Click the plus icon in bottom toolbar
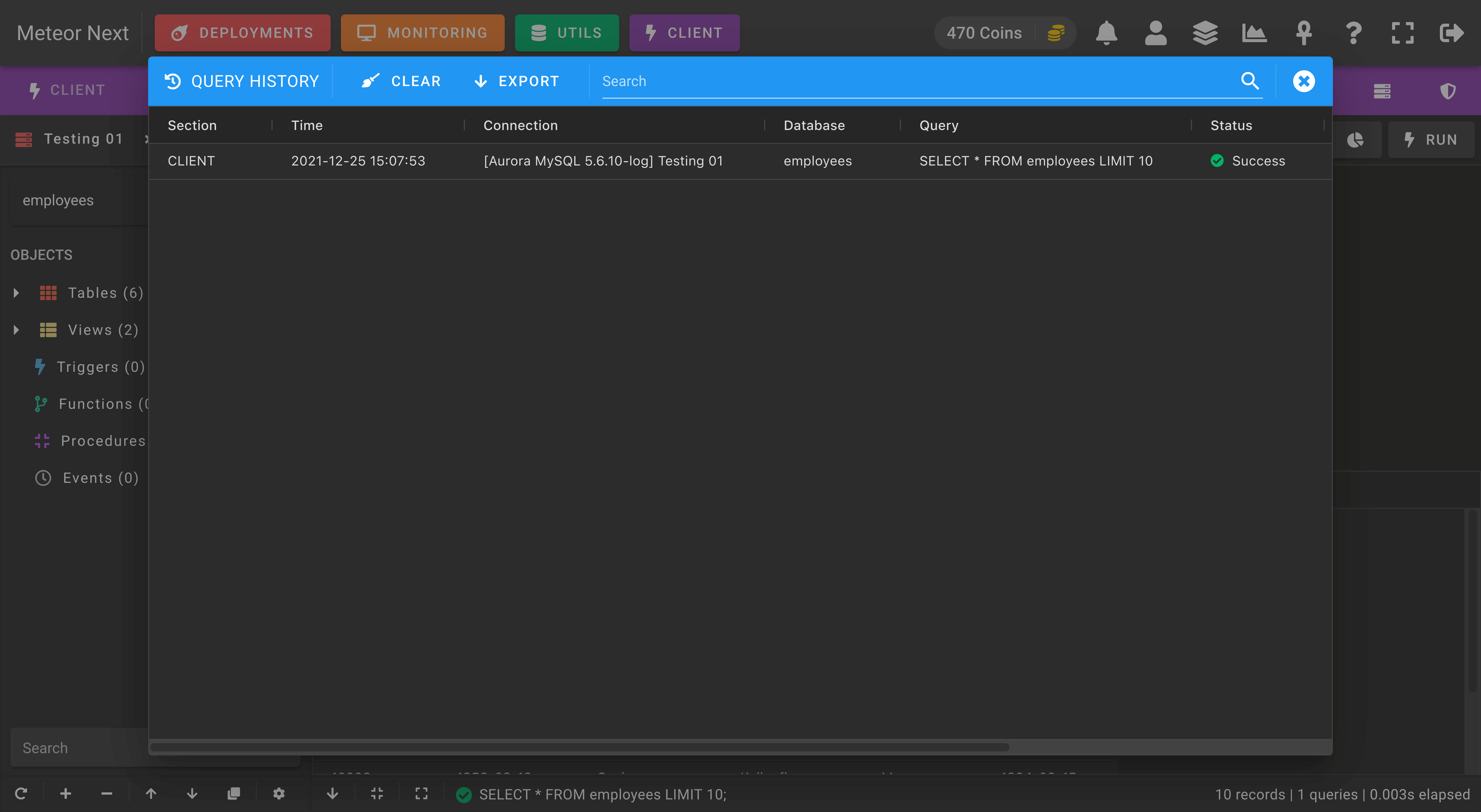 click(x=66, y=793)
